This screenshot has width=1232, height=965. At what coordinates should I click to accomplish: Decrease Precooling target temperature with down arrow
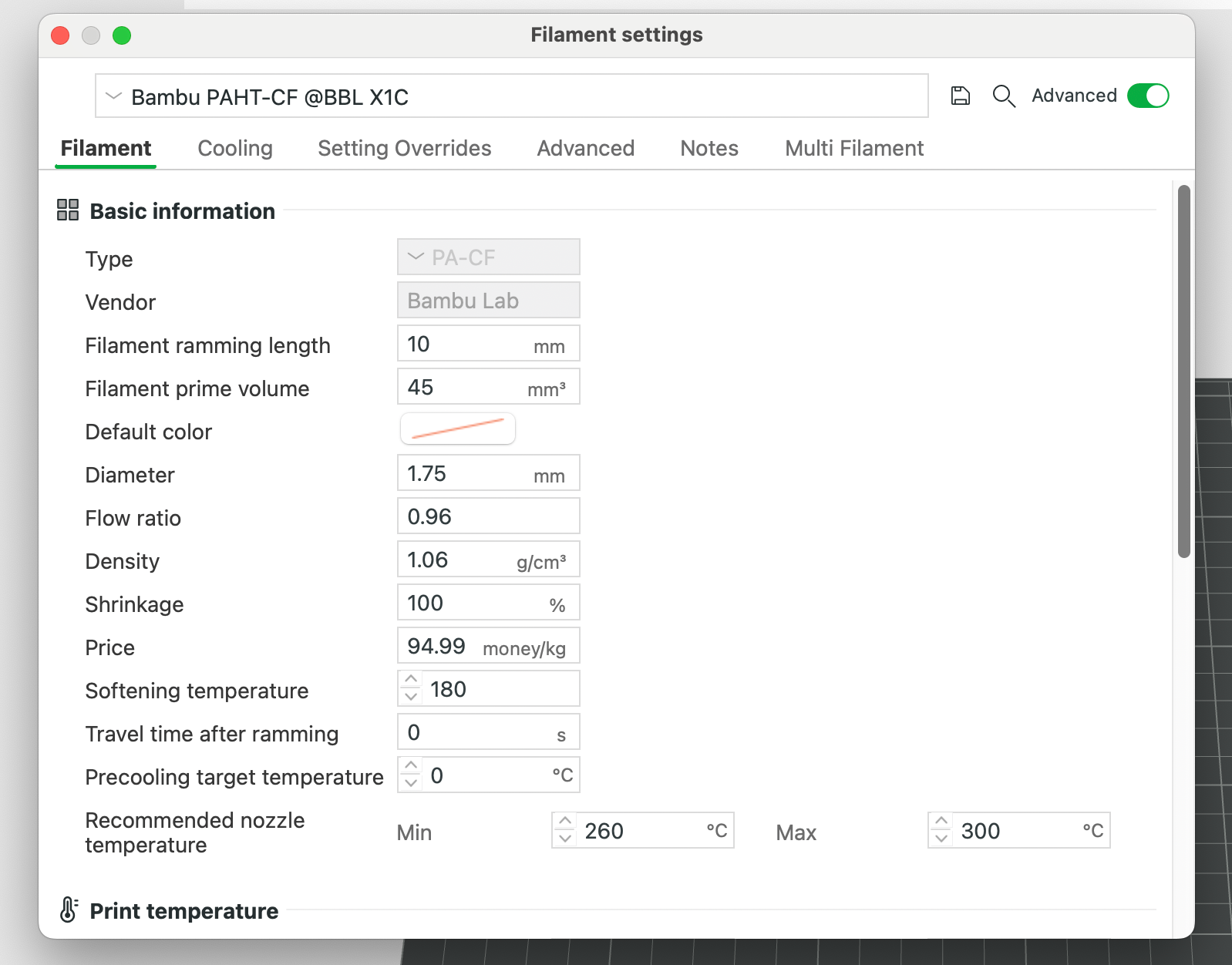pyautogui.click(x=411, y=783)
